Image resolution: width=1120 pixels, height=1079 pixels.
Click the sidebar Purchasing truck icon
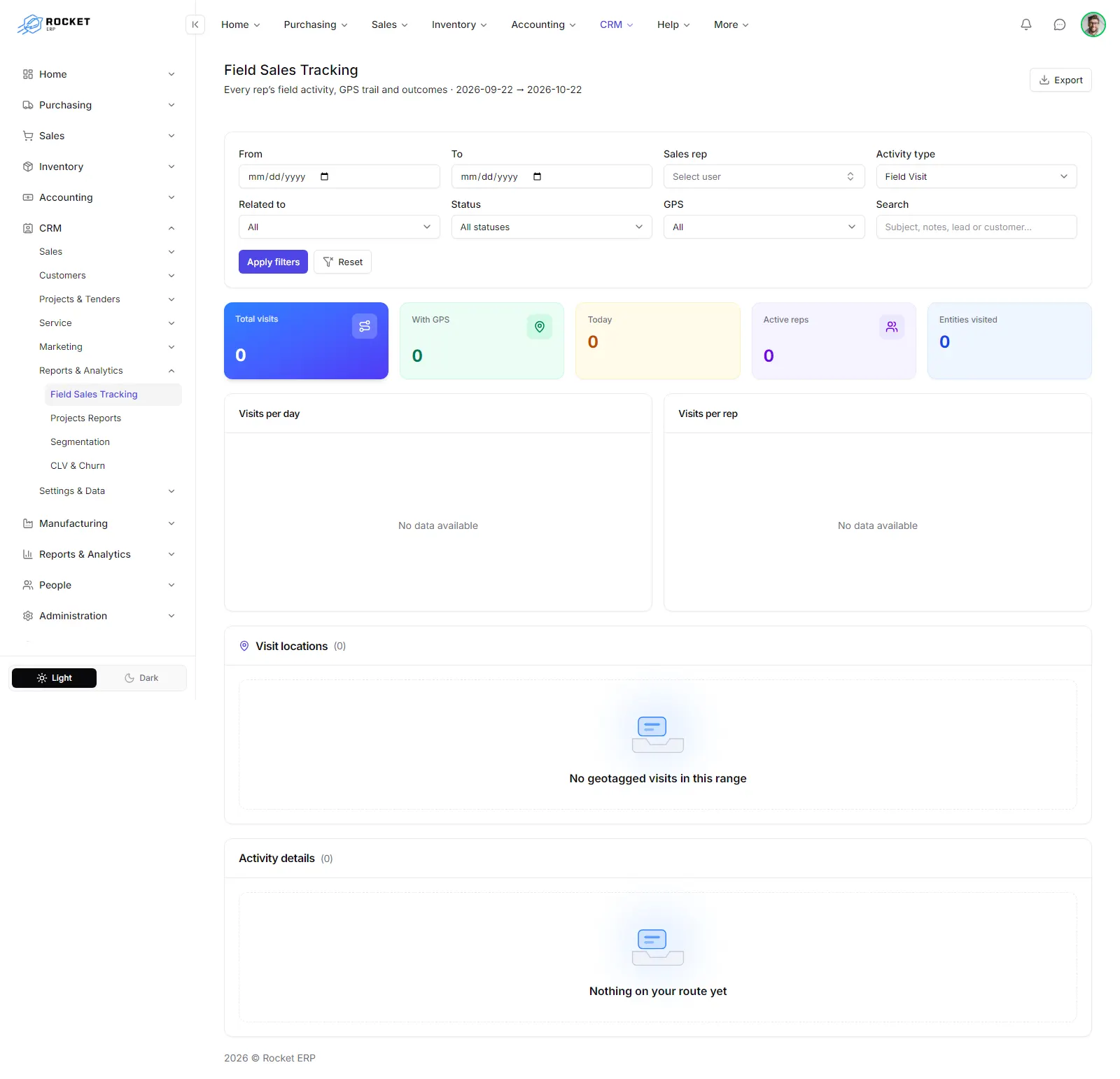pyautogui.click(x=28, y=105)
